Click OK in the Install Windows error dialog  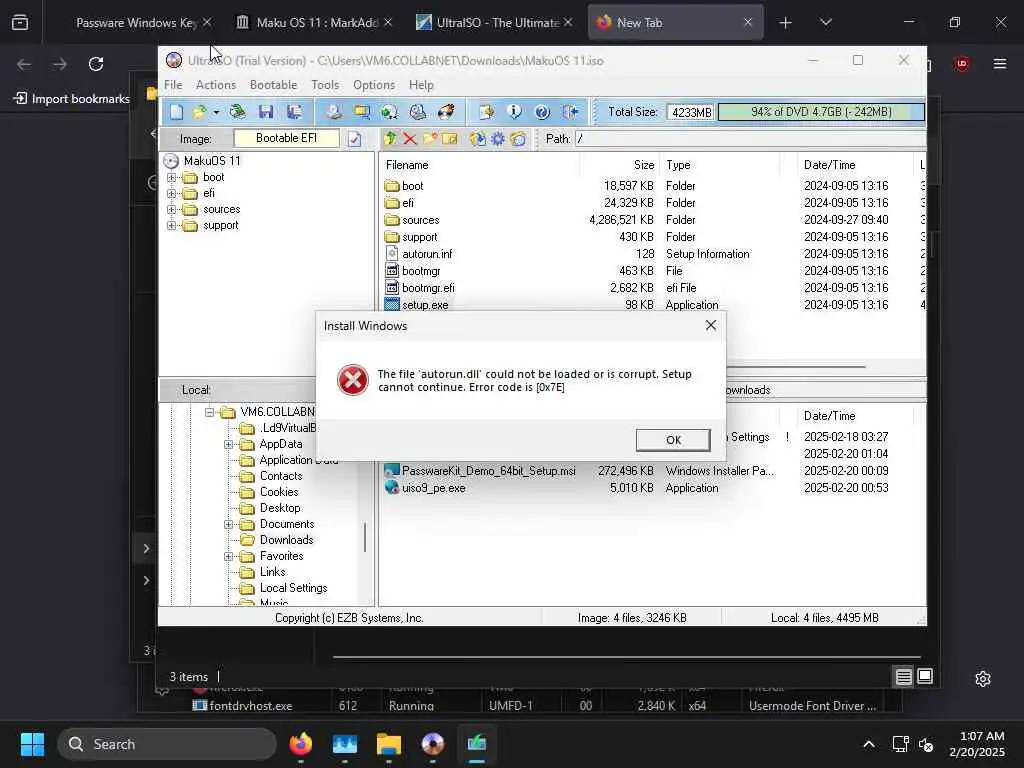[x=673, y=440]
